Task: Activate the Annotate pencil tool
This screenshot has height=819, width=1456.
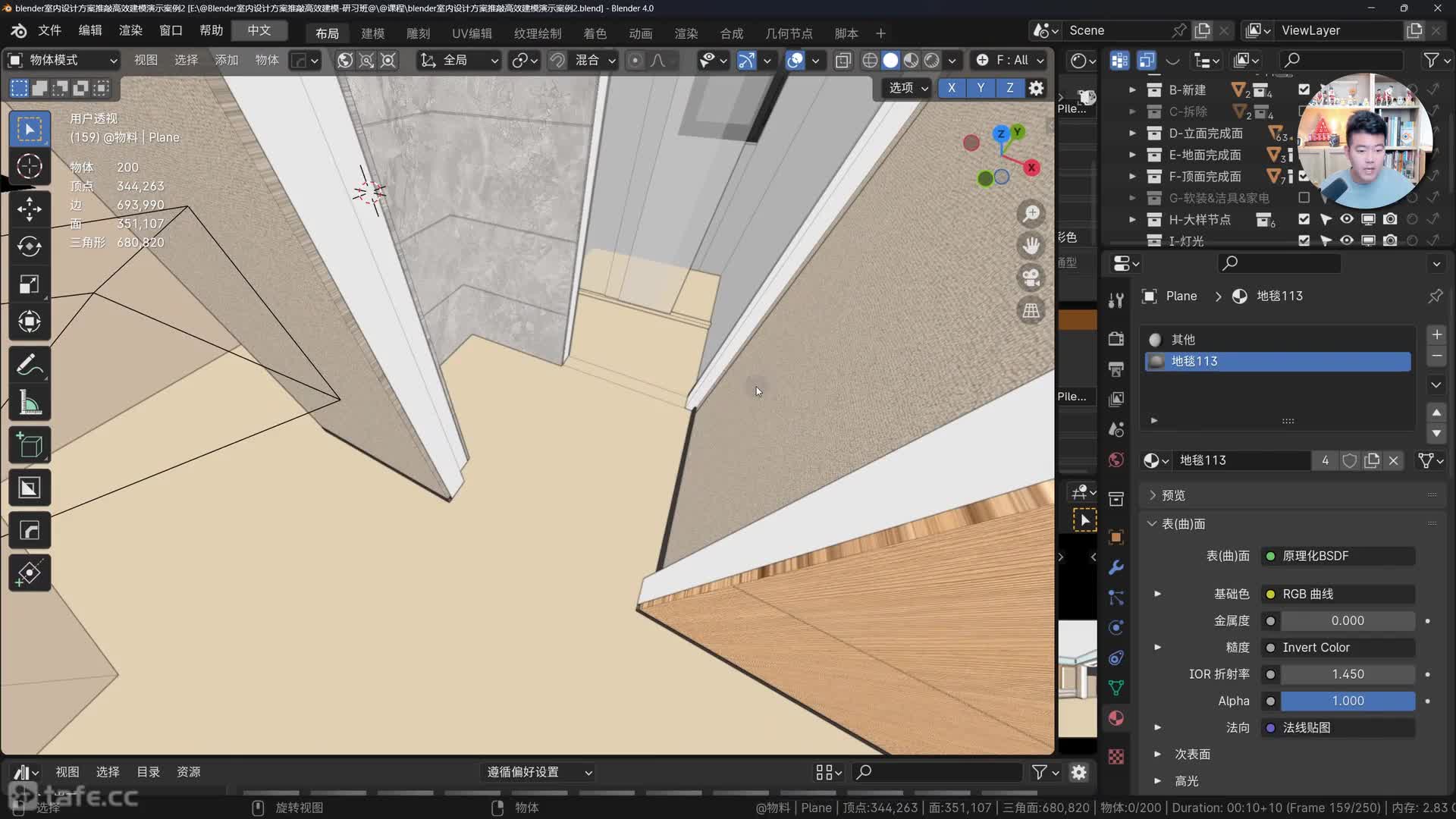Action: (30, 365)
